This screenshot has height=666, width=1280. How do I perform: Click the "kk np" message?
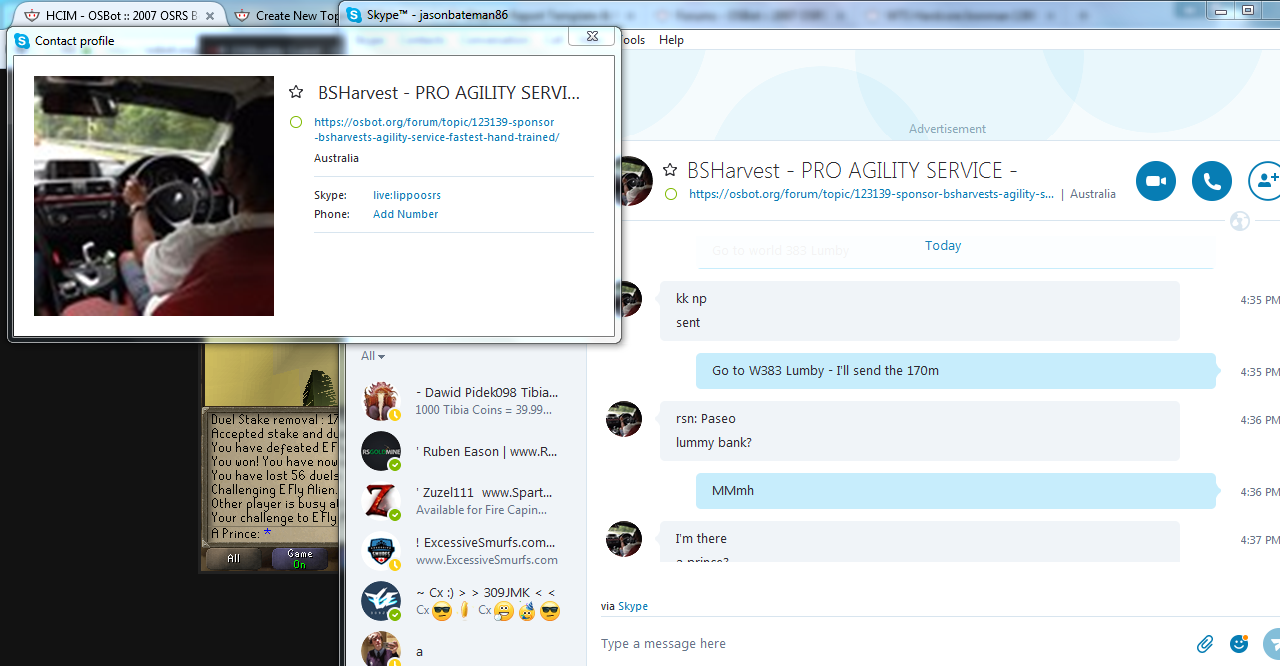coord(691,299)
